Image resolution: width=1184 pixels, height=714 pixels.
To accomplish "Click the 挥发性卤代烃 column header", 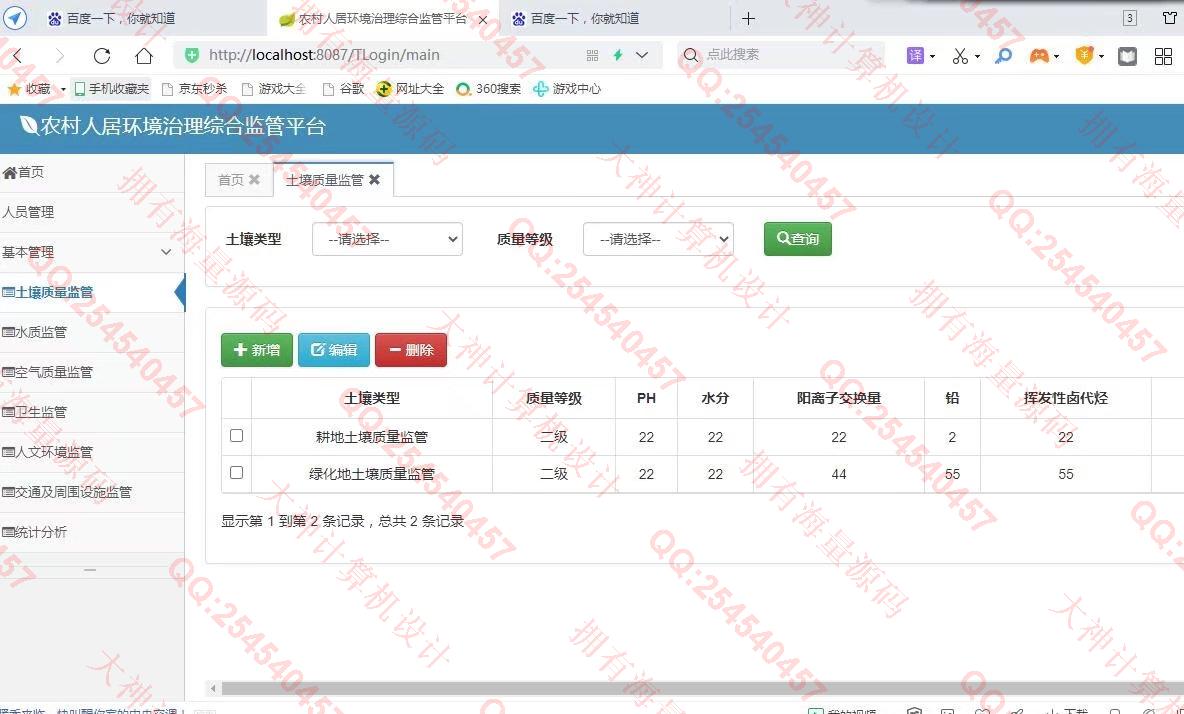I will [1065, 399].
